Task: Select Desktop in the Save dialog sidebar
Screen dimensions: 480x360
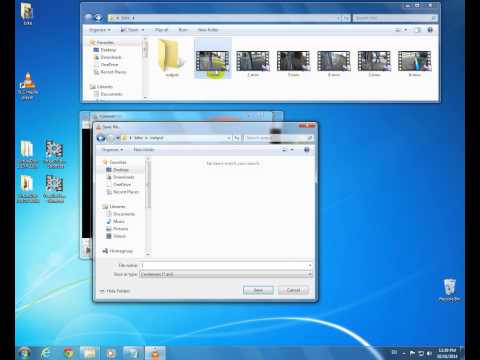Action: (x=120, y=170)
